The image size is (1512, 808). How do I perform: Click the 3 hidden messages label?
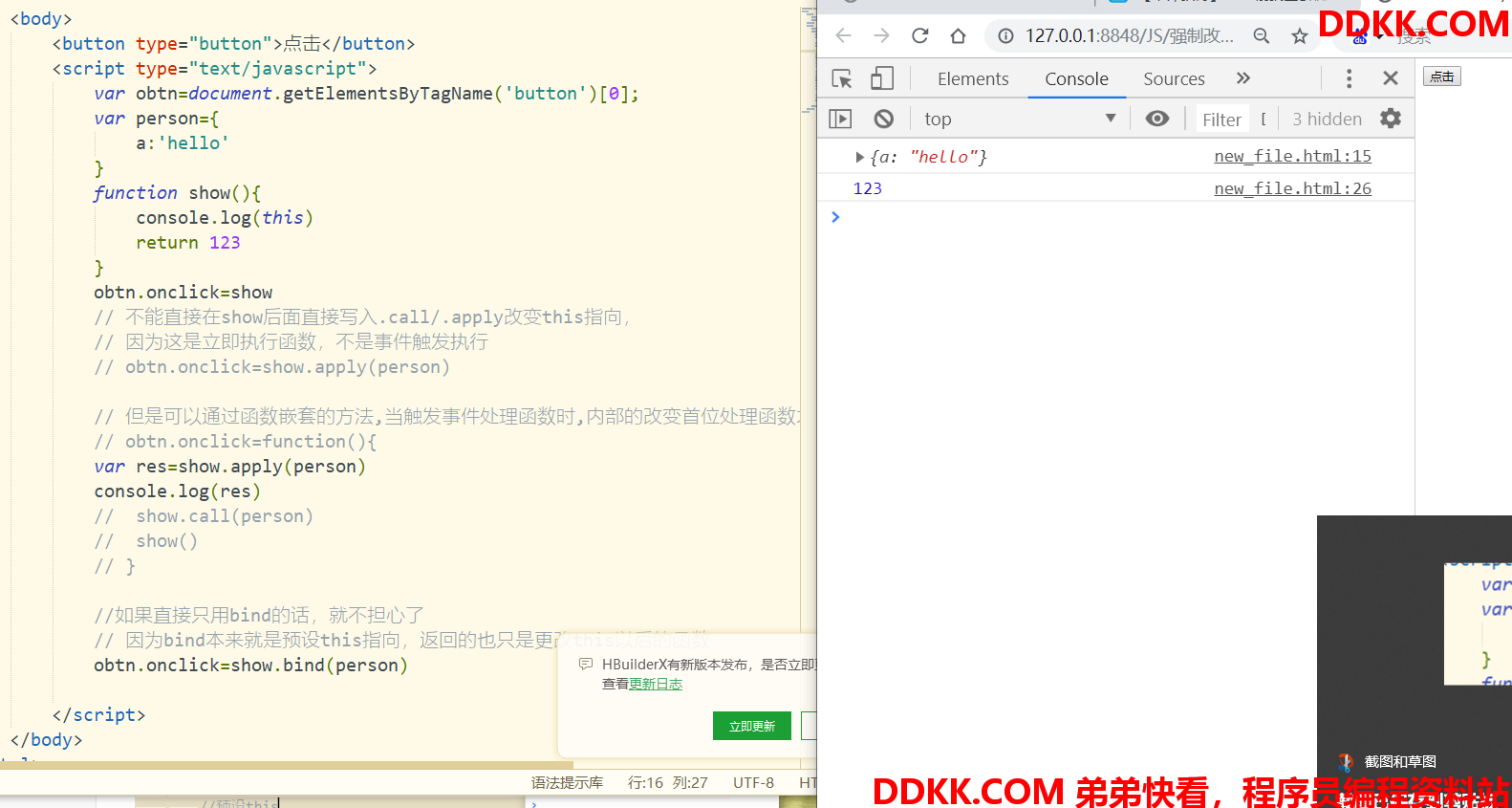tap(1327, 120)
